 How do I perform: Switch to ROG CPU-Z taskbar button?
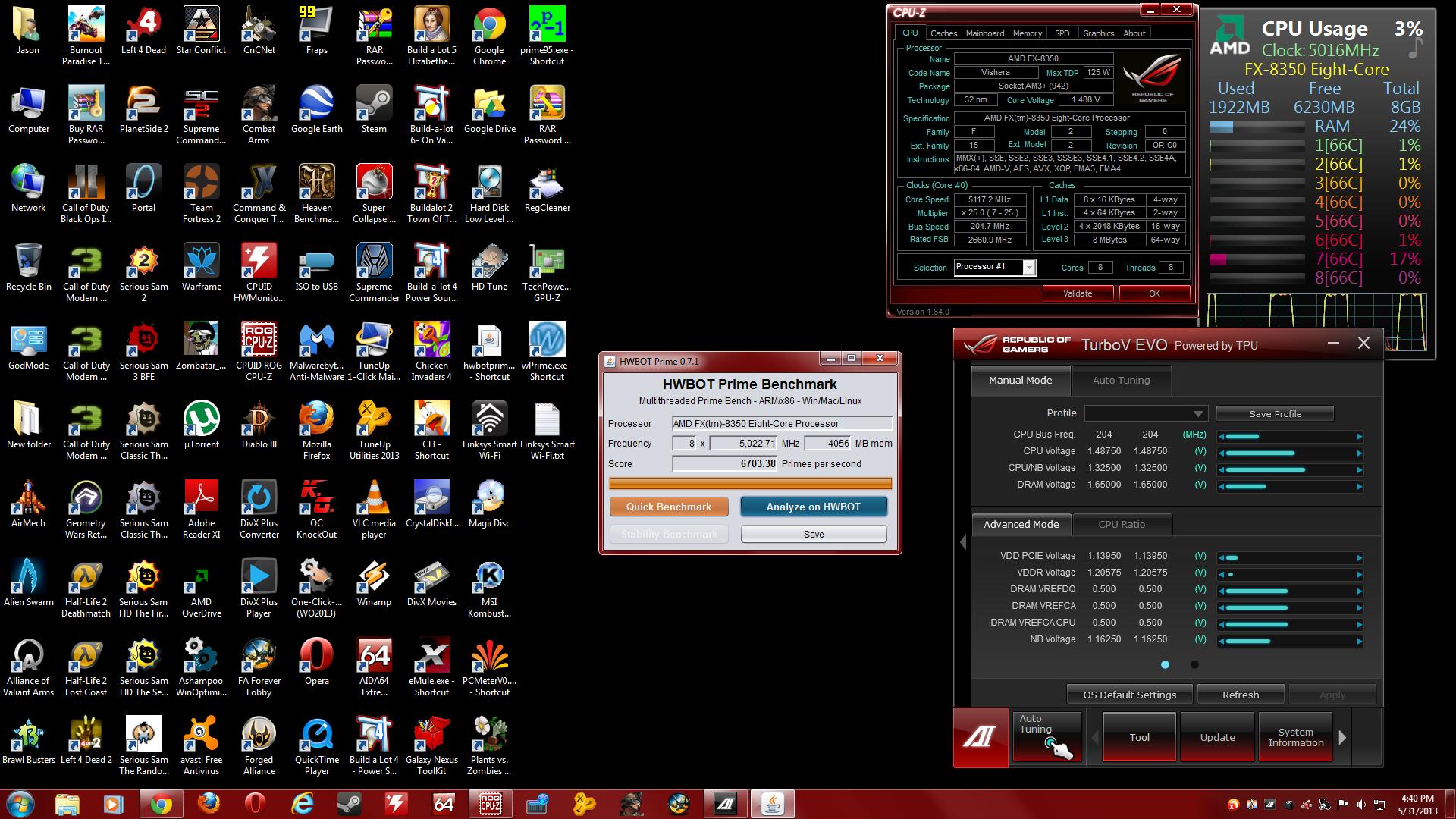(490, 803)
